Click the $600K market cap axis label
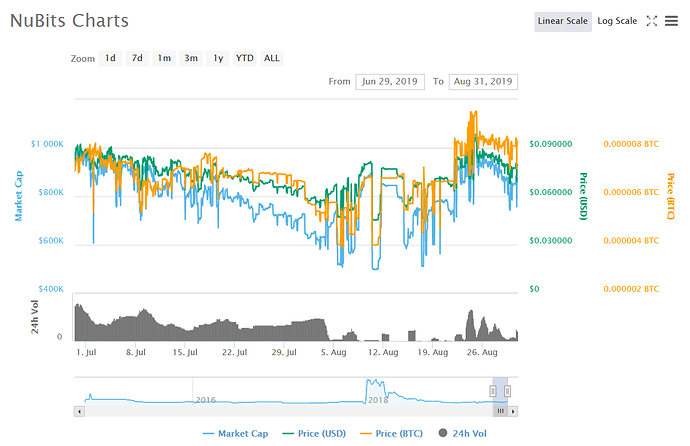690x446 pixels. pos(51,241)
